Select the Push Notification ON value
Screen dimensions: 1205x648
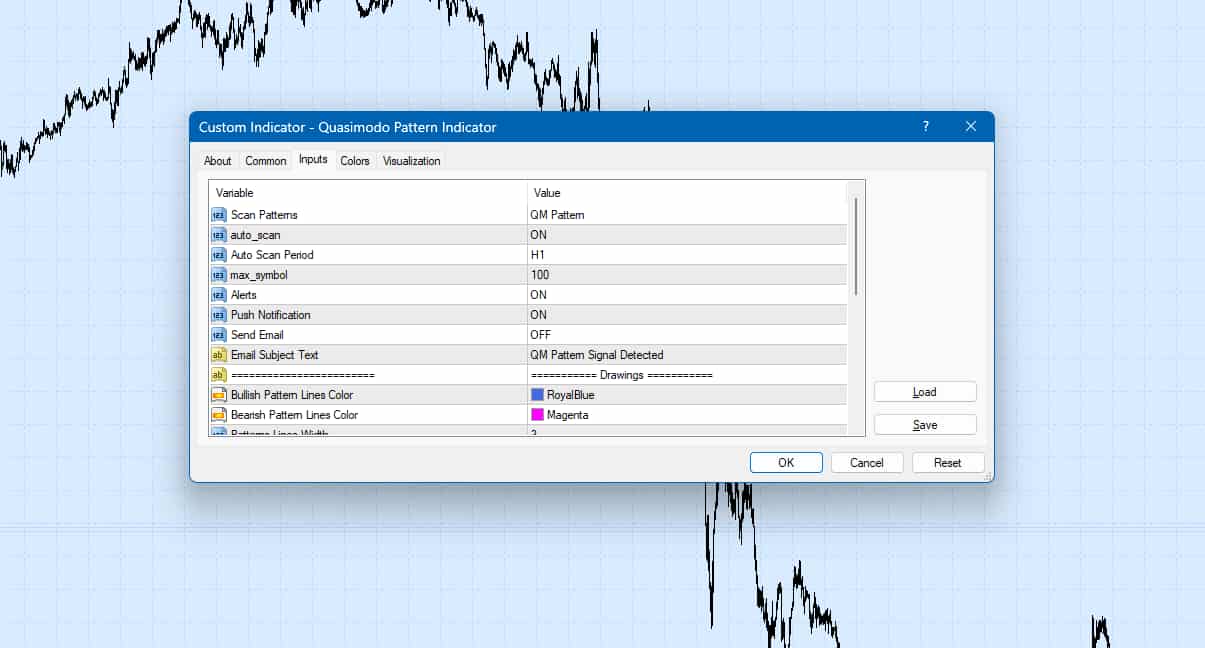[x=687, y=315]
